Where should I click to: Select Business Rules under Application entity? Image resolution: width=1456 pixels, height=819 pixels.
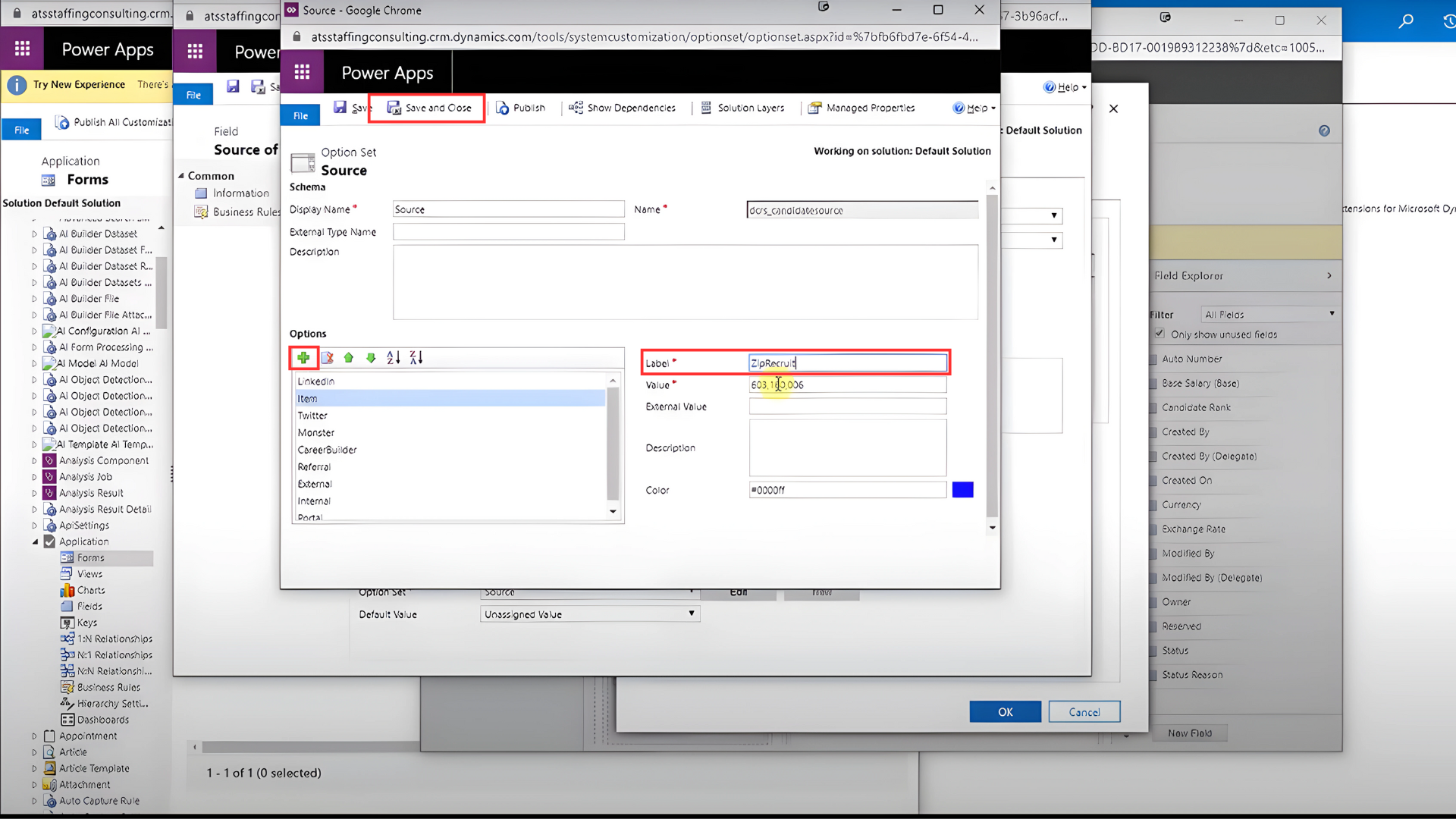click(108, 687)
